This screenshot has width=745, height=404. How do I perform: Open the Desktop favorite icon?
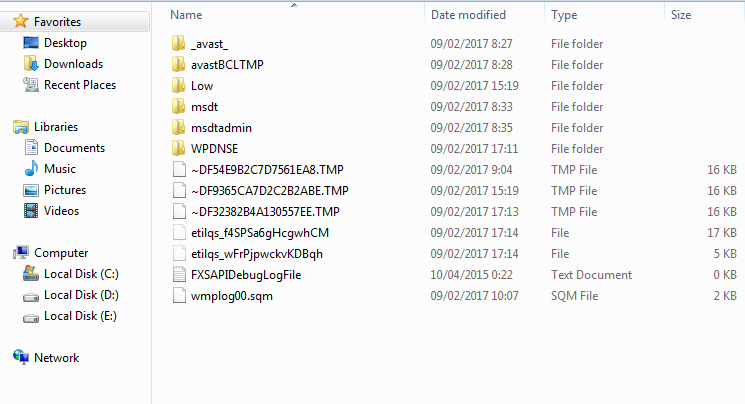(31, 43)
